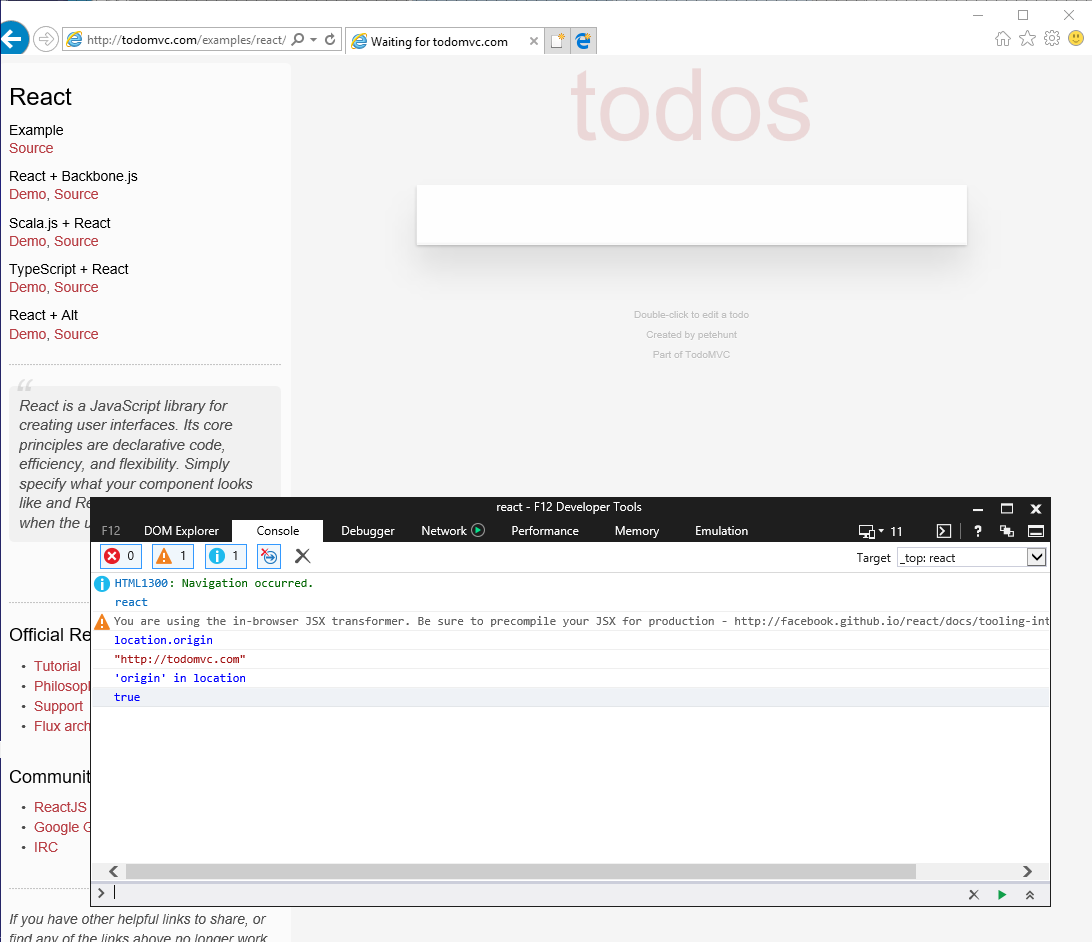Toggle the warnings filter showing 1

tap(173, 556)
